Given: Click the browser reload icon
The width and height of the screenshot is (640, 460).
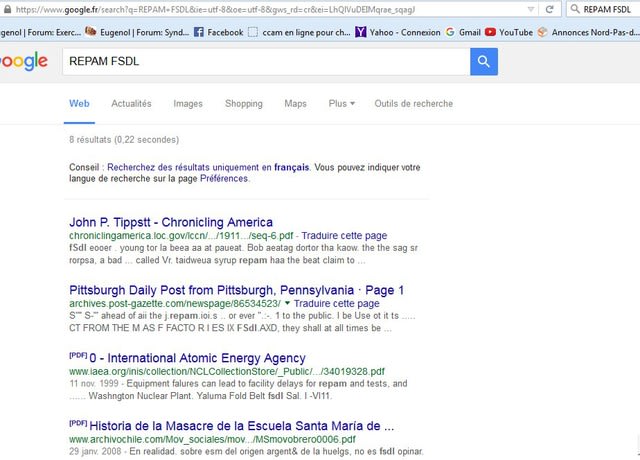Looking at the screenshot, I should 551,9.
